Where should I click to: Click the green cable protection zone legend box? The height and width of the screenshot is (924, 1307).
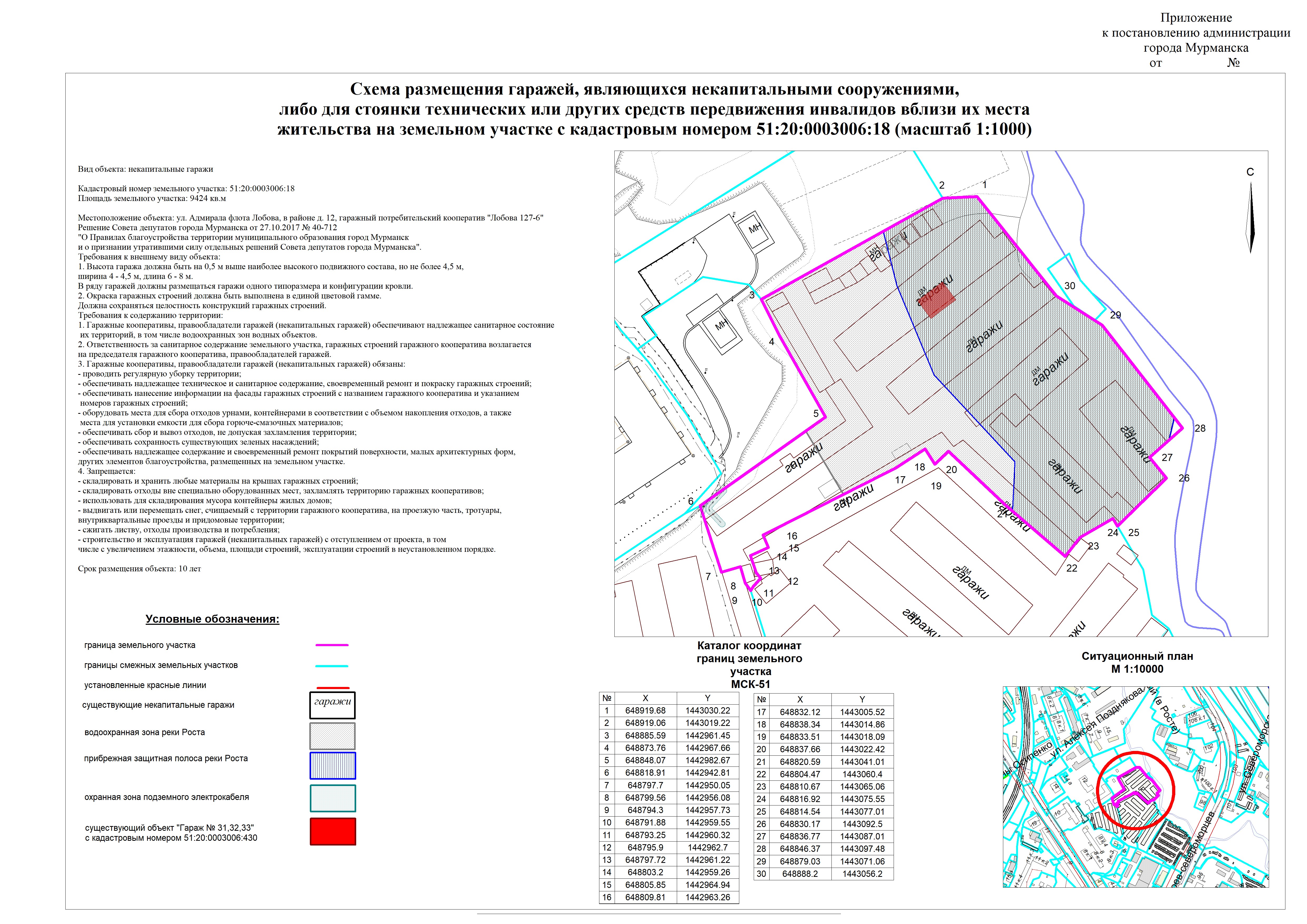[x=332, y=798]
